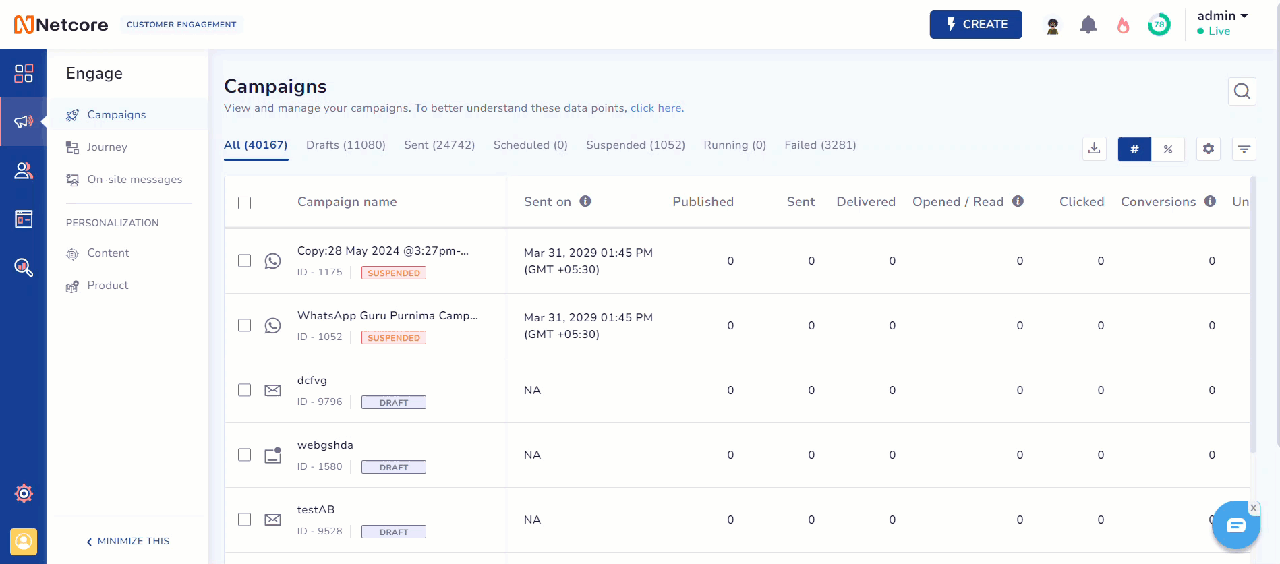The width and height of the screenshot is (1280, 564).
Task: Open the settings gear icon in sidebar
Action: point(23,493)
